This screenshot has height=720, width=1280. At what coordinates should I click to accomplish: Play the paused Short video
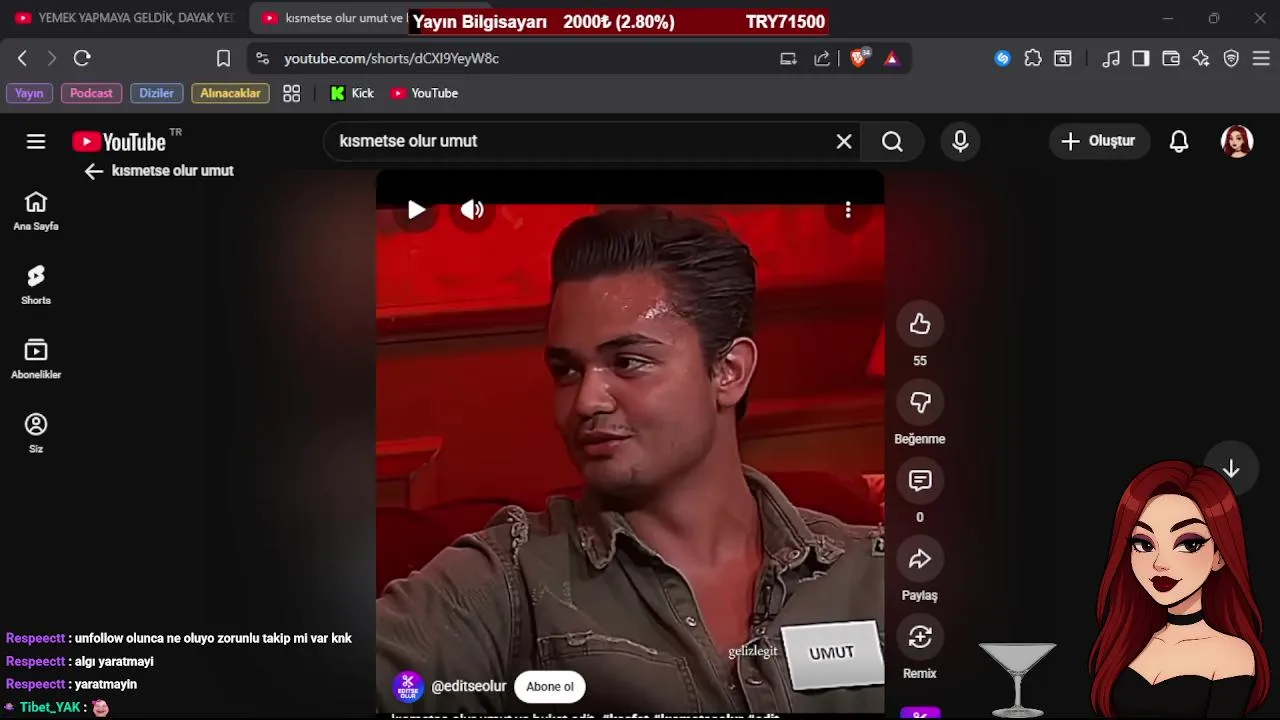coord(416,209)
